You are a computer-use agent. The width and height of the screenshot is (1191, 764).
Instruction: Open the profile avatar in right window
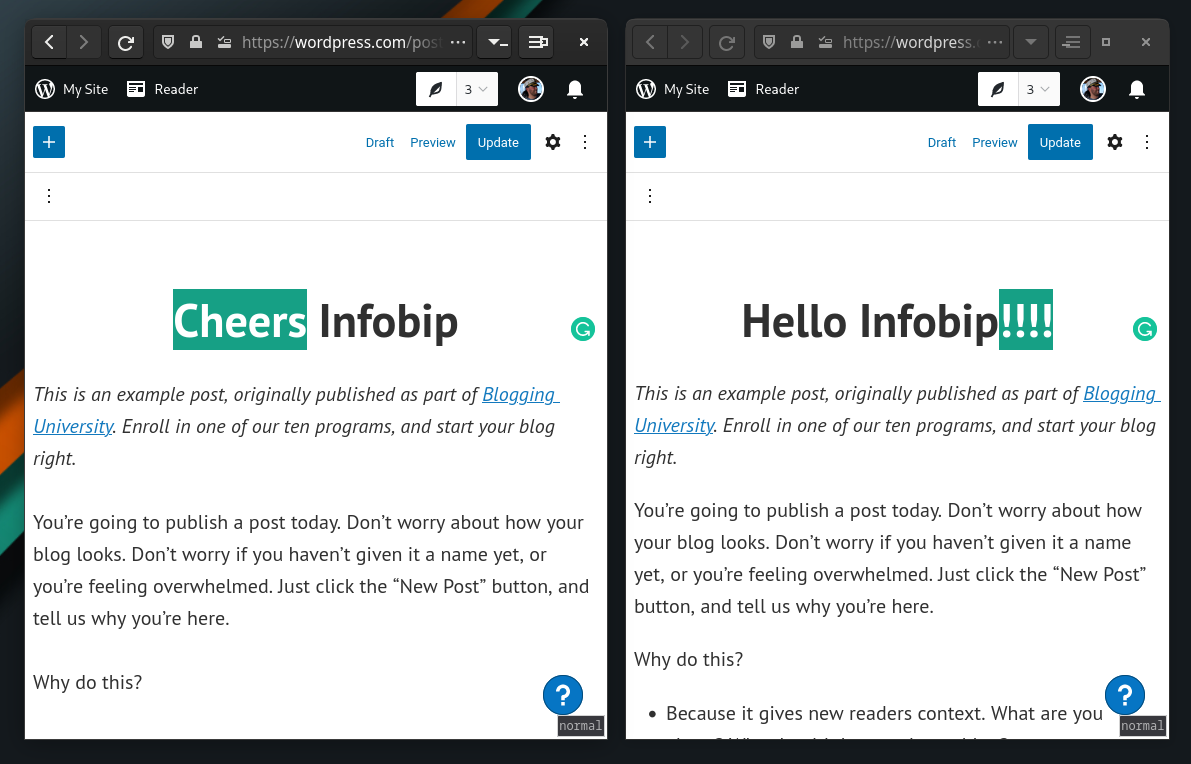pos(1093,90)
